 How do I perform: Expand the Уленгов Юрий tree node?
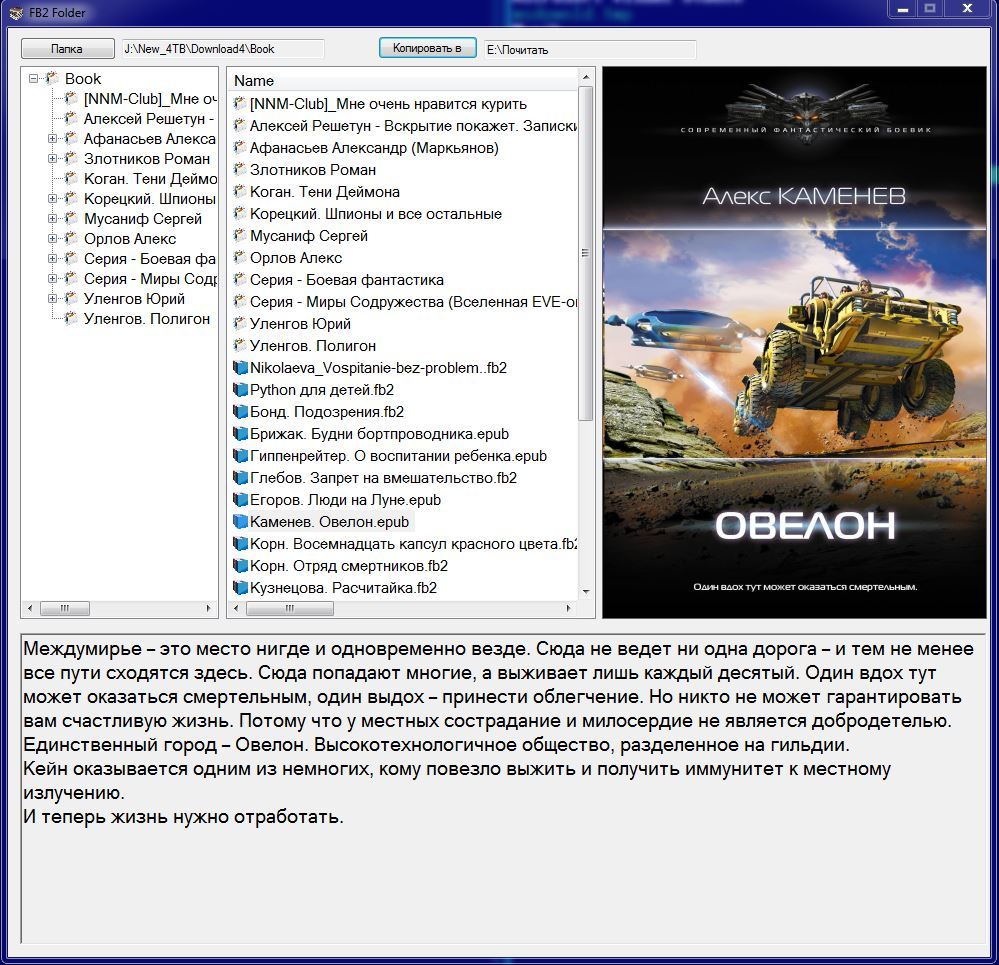53,299
